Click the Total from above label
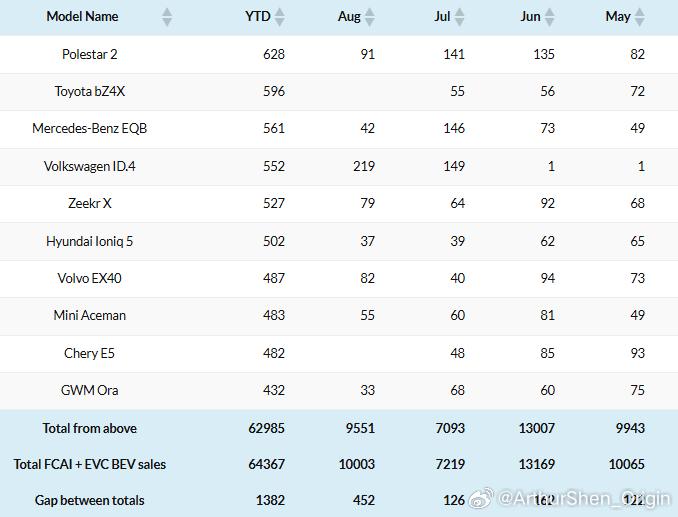The width and height of the screenshot is (678, 517). coord(90,428)
